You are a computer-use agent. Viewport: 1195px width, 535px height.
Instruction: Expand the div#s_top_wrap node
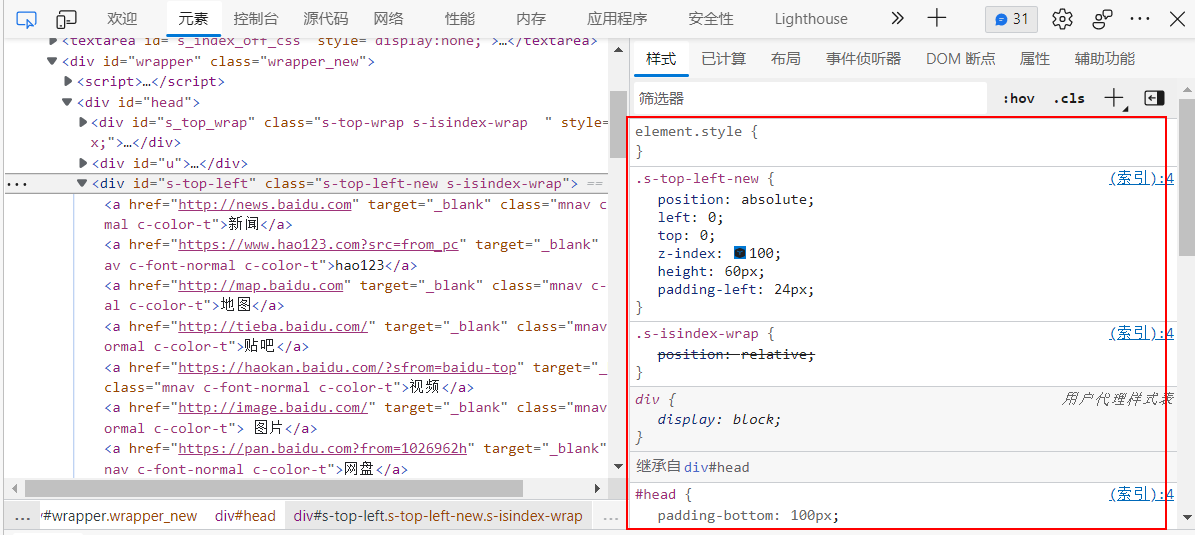coord(83,123)
